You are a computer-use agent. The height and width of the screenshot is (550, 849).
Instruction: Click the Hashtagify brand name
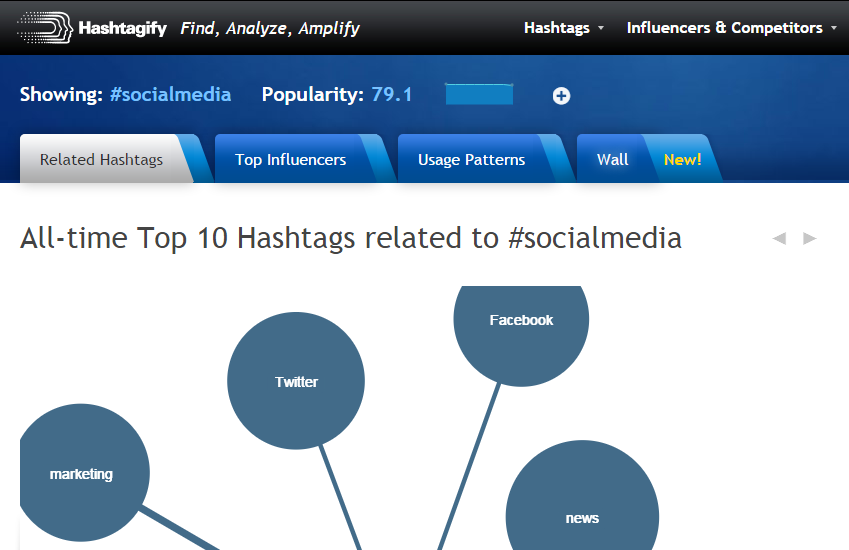pyautogui.click(x=122, y=28)
